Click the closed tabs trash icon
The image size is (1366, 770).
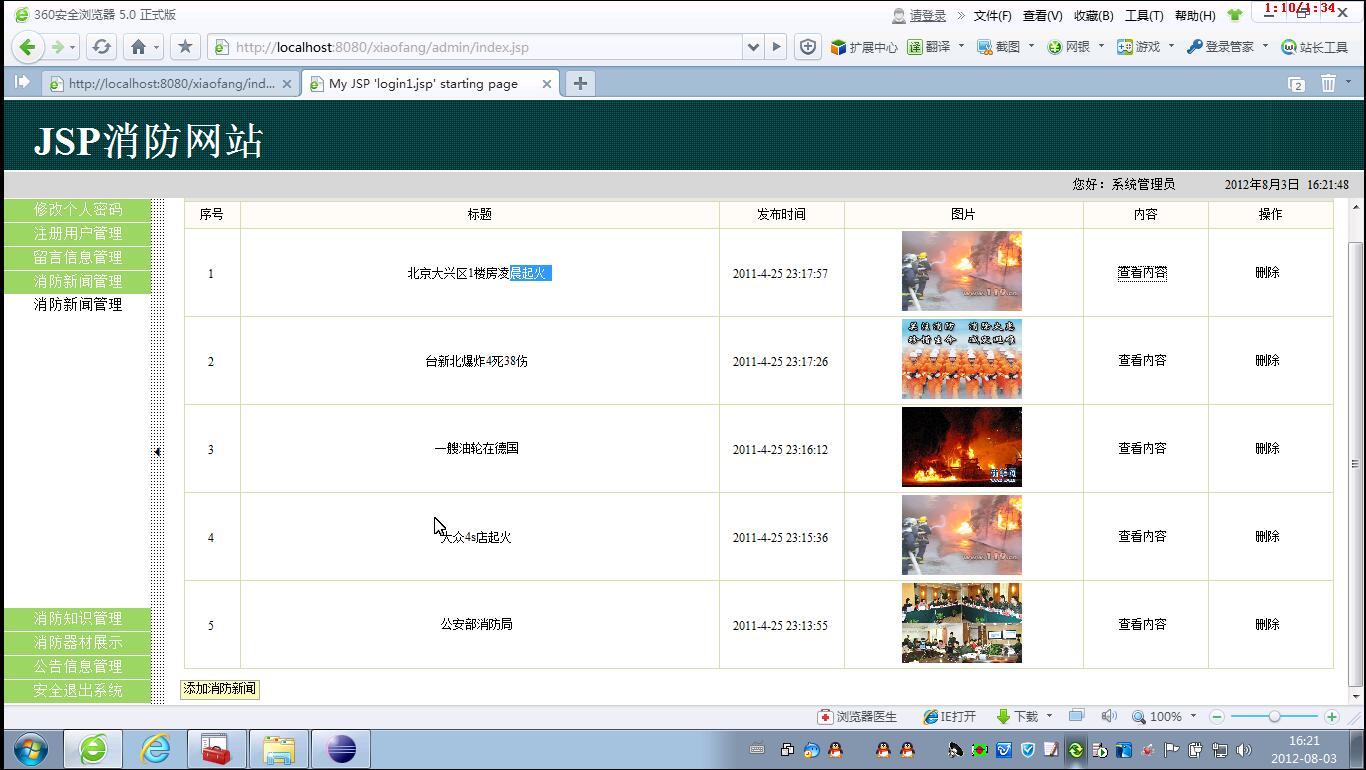[1328, 84]
